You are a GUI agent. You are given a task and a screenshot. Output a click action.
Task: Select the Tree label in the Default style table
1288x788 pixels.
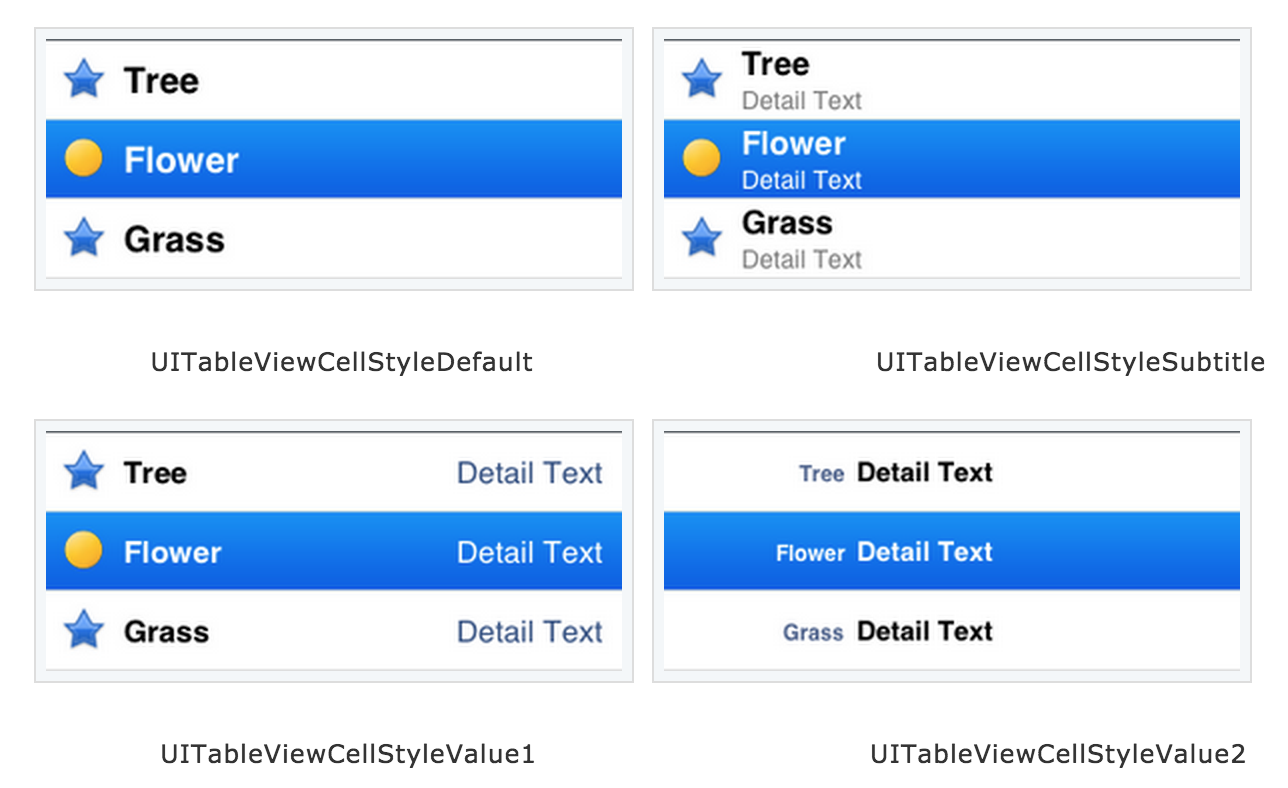coord(161,81)
